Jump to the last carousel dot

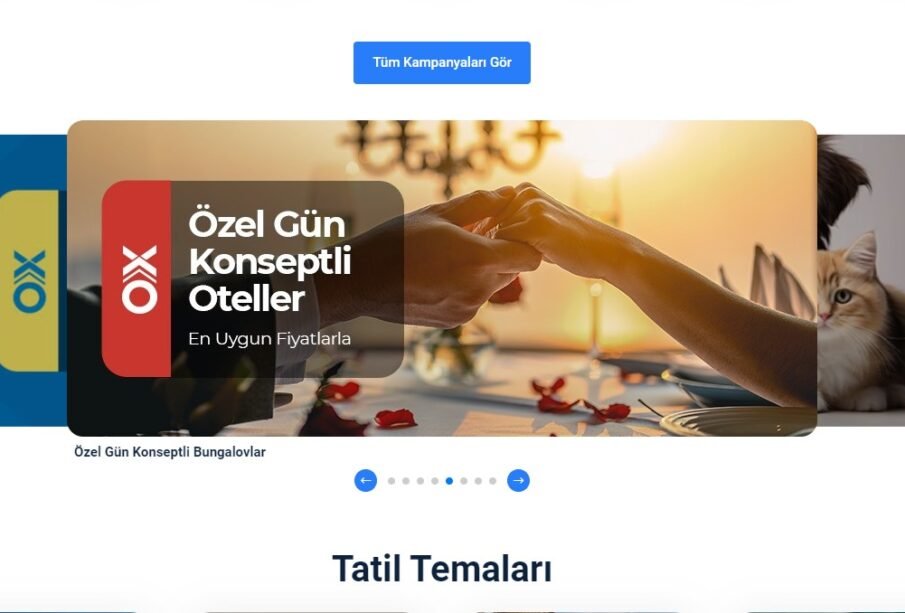492,481
